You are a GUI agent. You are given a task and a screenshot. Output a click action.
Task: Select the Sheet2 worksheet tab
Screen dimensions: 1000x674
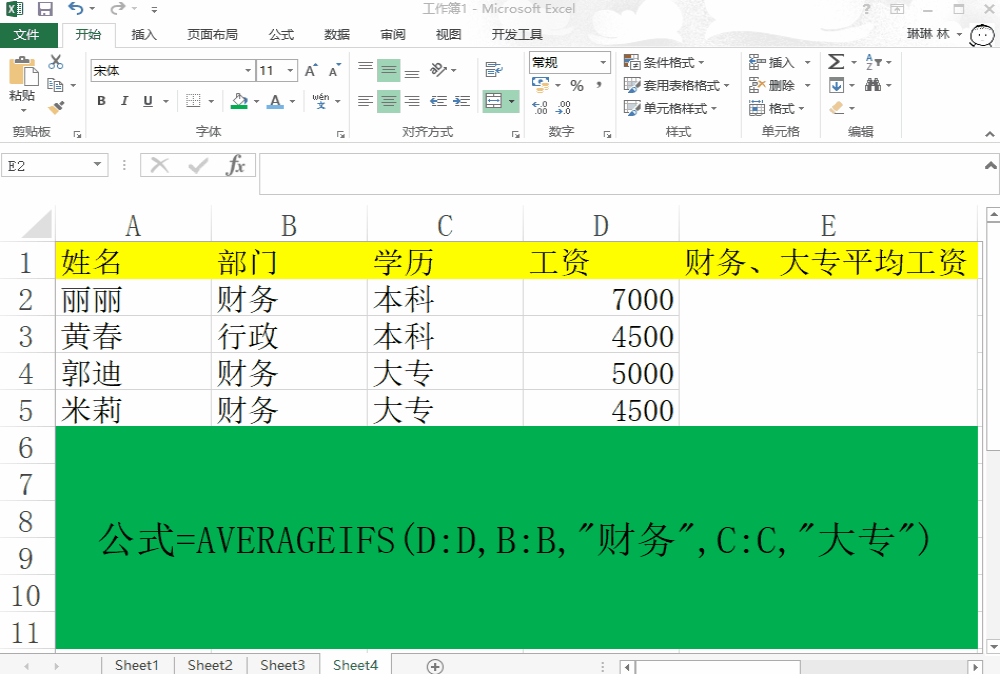pyautogui.click(x=209, y=665)
